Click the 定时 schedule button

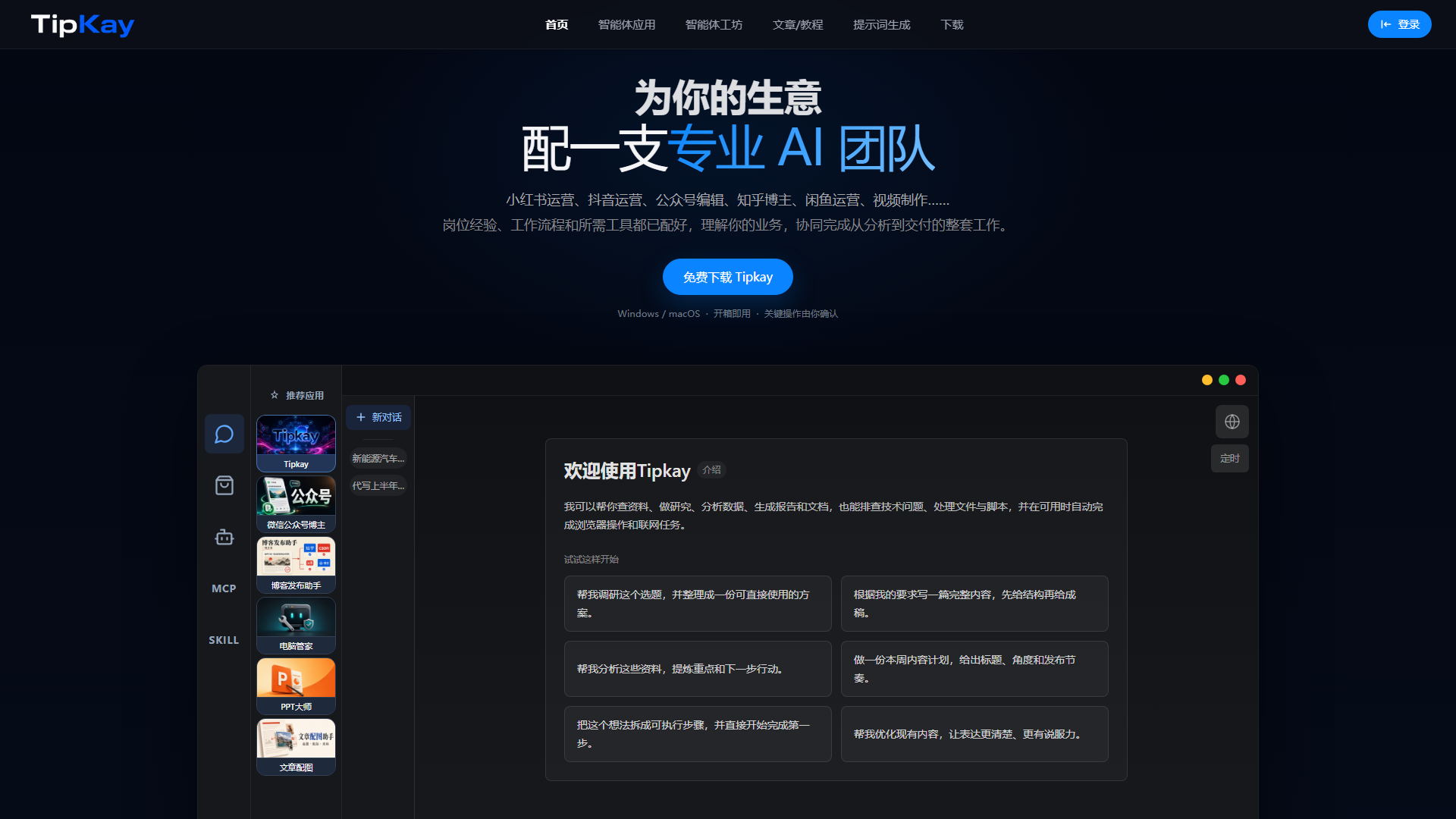tap(1230, 458)
